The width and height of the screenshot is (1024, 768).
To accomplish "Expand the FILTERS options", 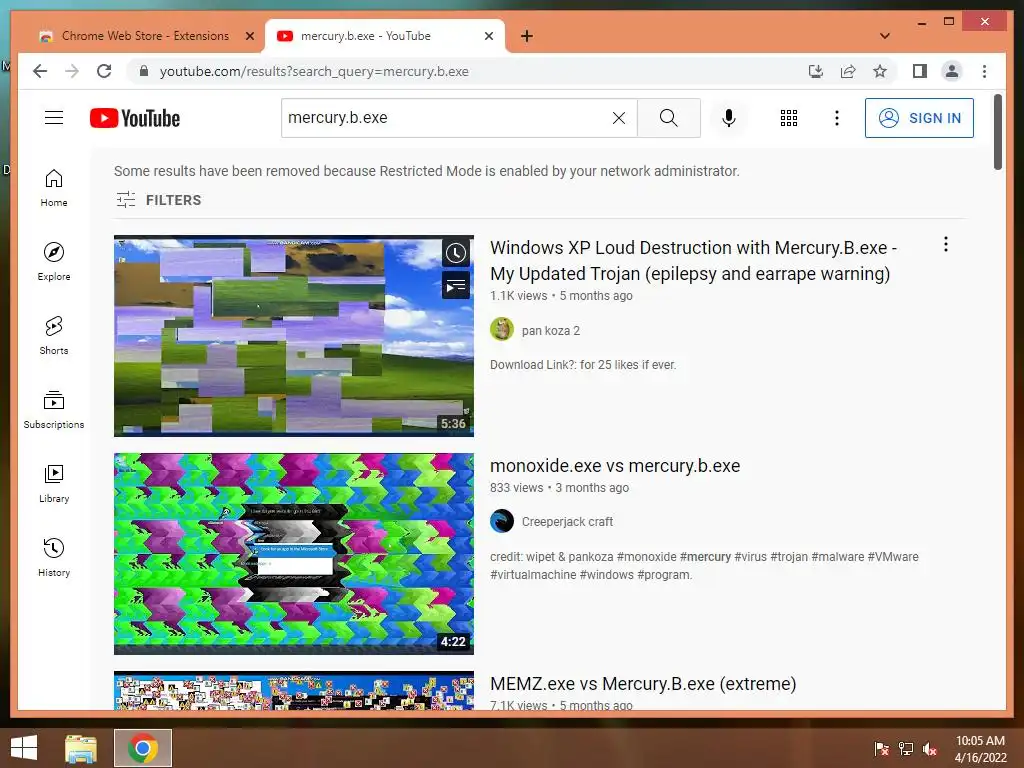I will [x=159, y=200].
